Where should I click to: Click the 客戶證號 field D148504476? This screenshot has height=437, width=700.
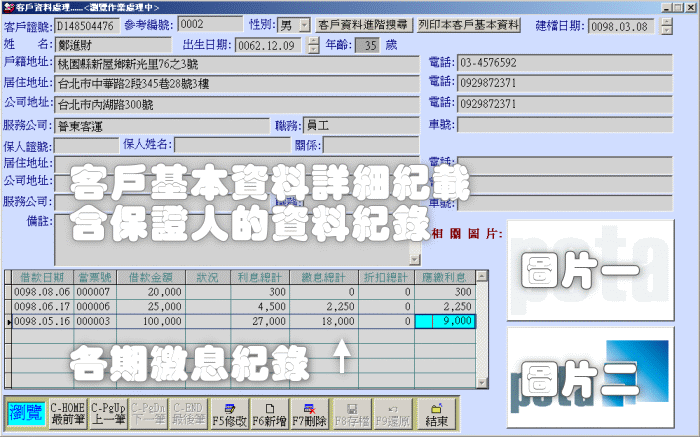[x=87, y=26]
